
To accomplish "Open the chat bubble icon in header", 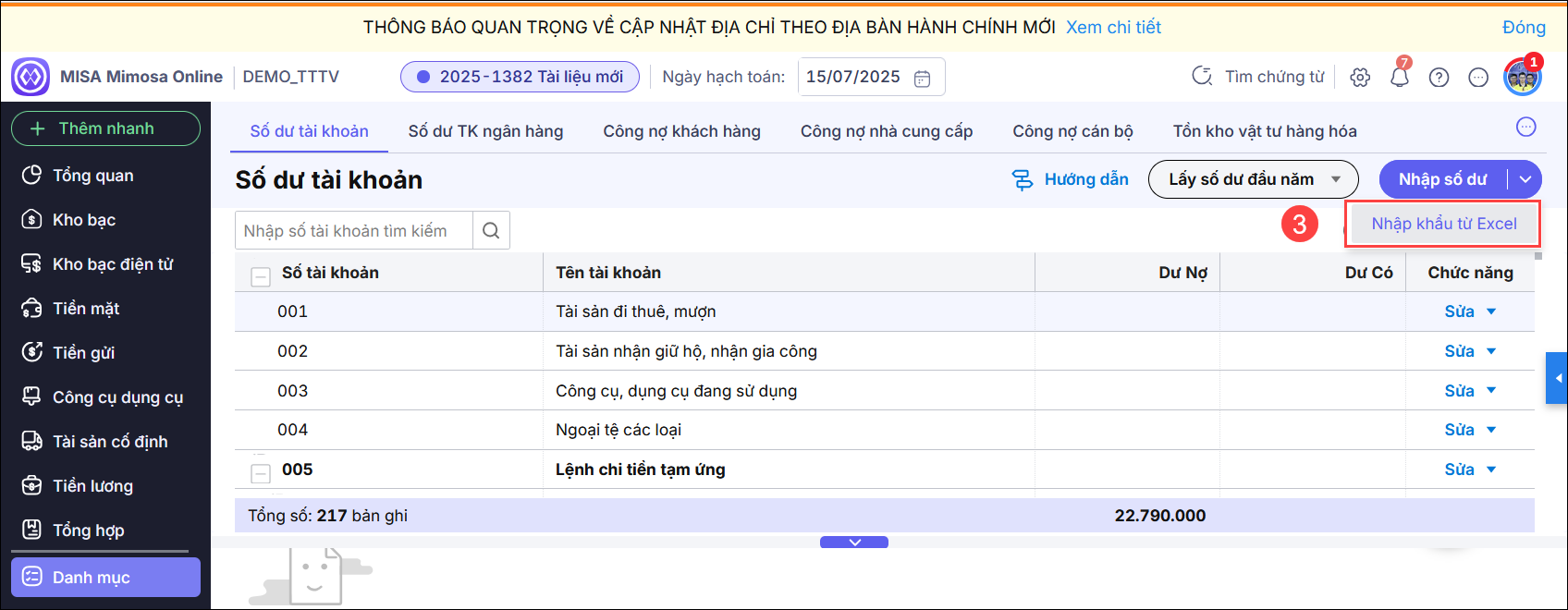I will [1478, 78].
